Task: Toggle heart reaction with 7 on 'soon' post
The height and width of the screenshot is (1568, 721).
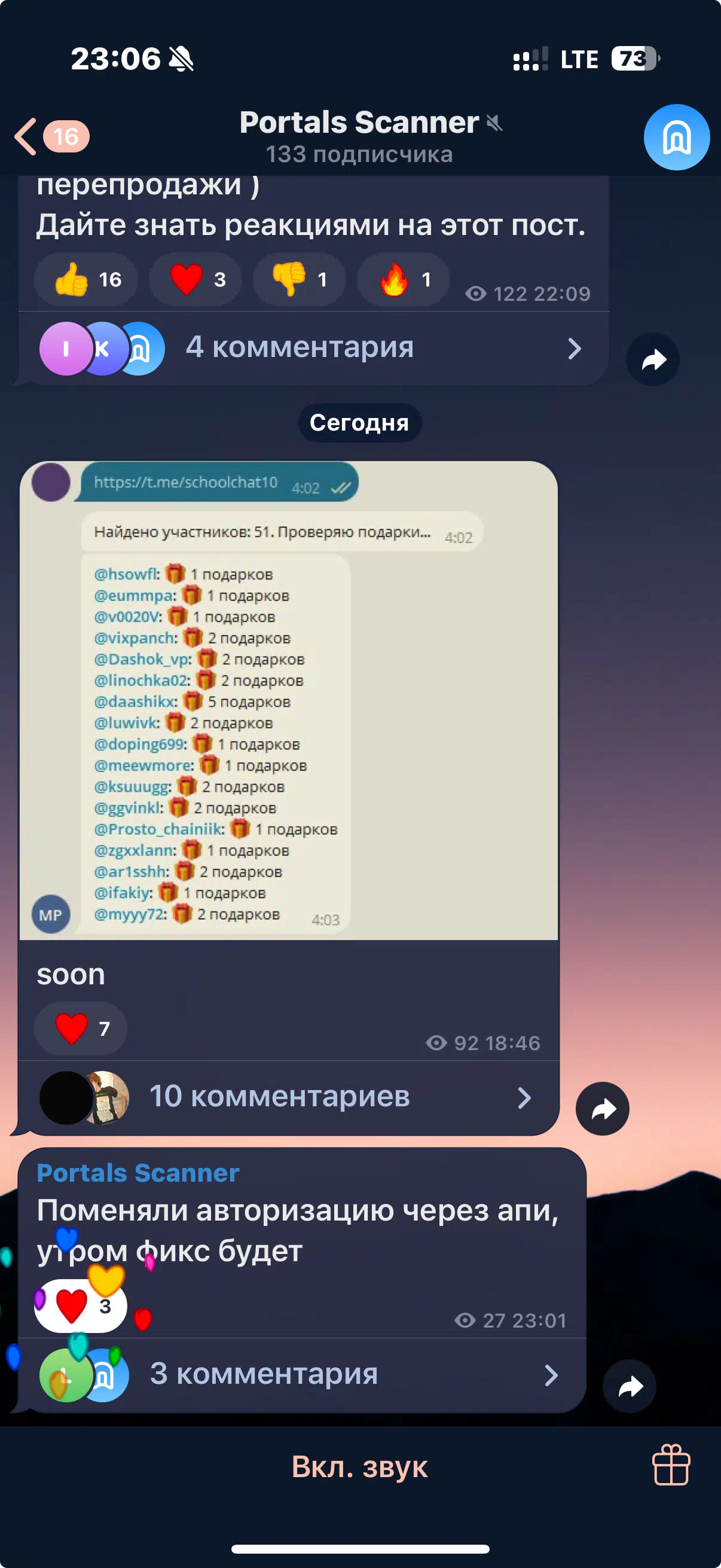Action: [x=80, y=1028]
